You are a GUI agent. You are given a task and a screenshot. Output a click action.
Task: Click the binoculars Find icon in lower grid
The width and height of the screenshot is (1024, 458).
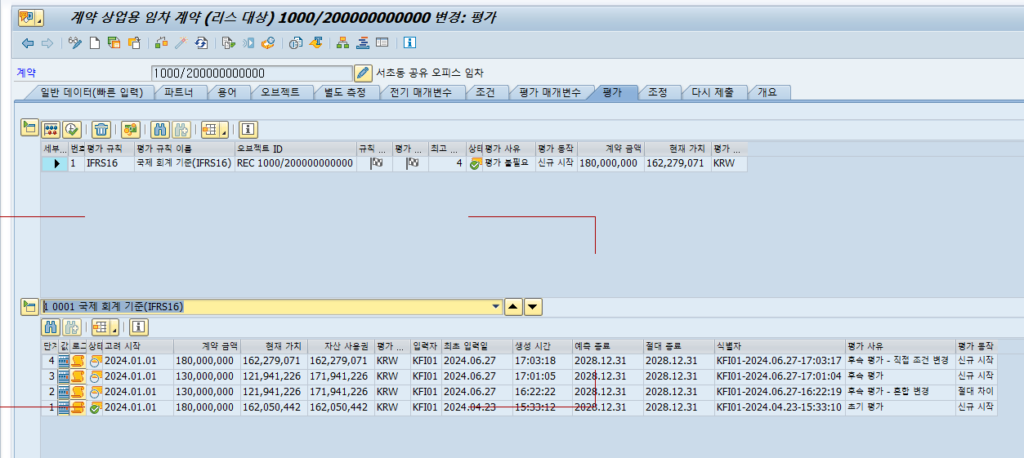51,327
